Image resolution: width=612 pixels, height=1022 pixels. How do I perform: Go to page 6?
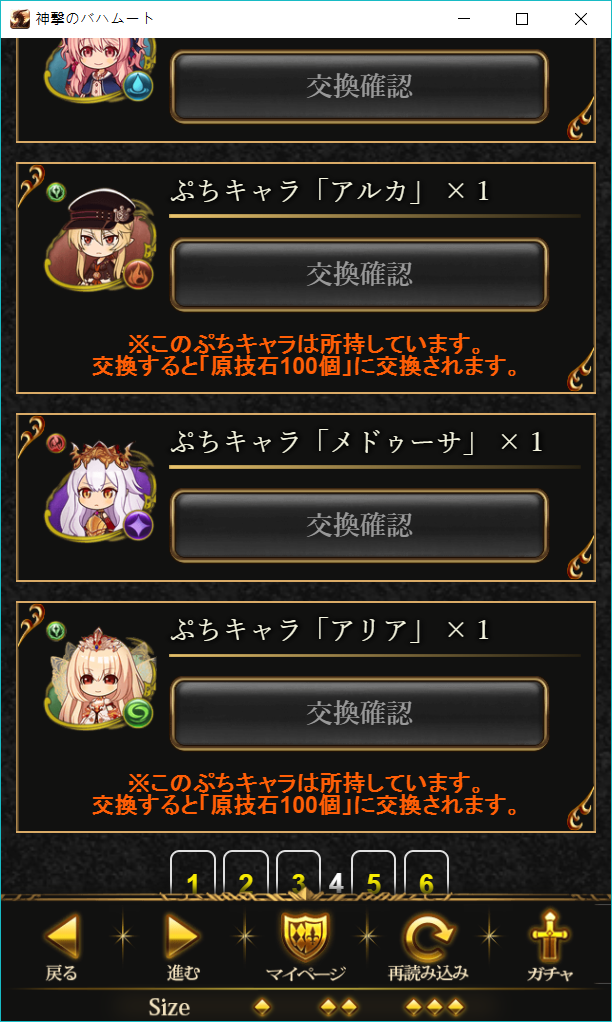pyautogui.click(x=426, y=873)
